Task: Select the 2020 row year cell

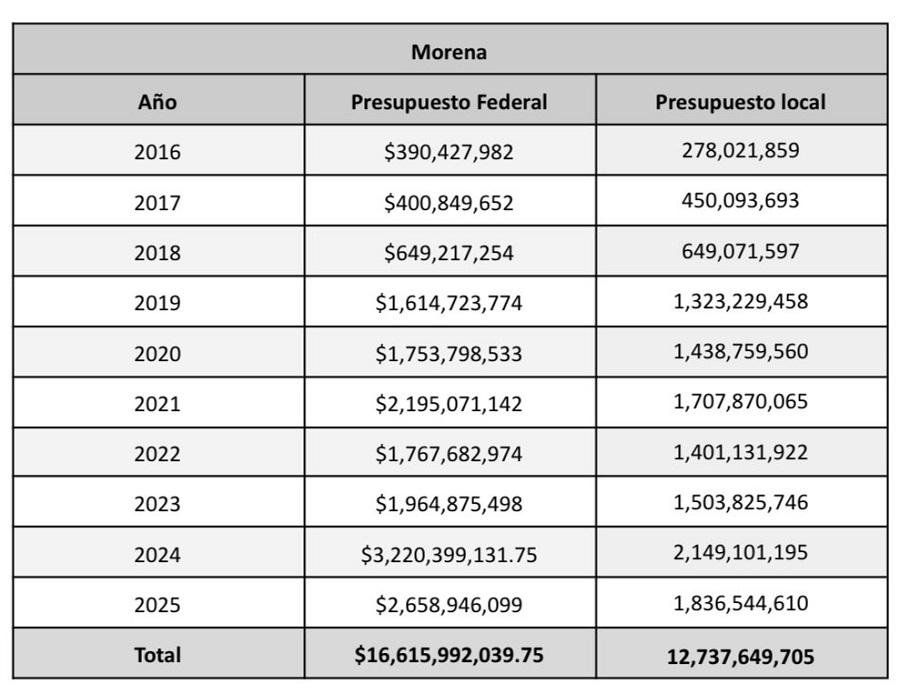Action: click(x=157, y=353)
